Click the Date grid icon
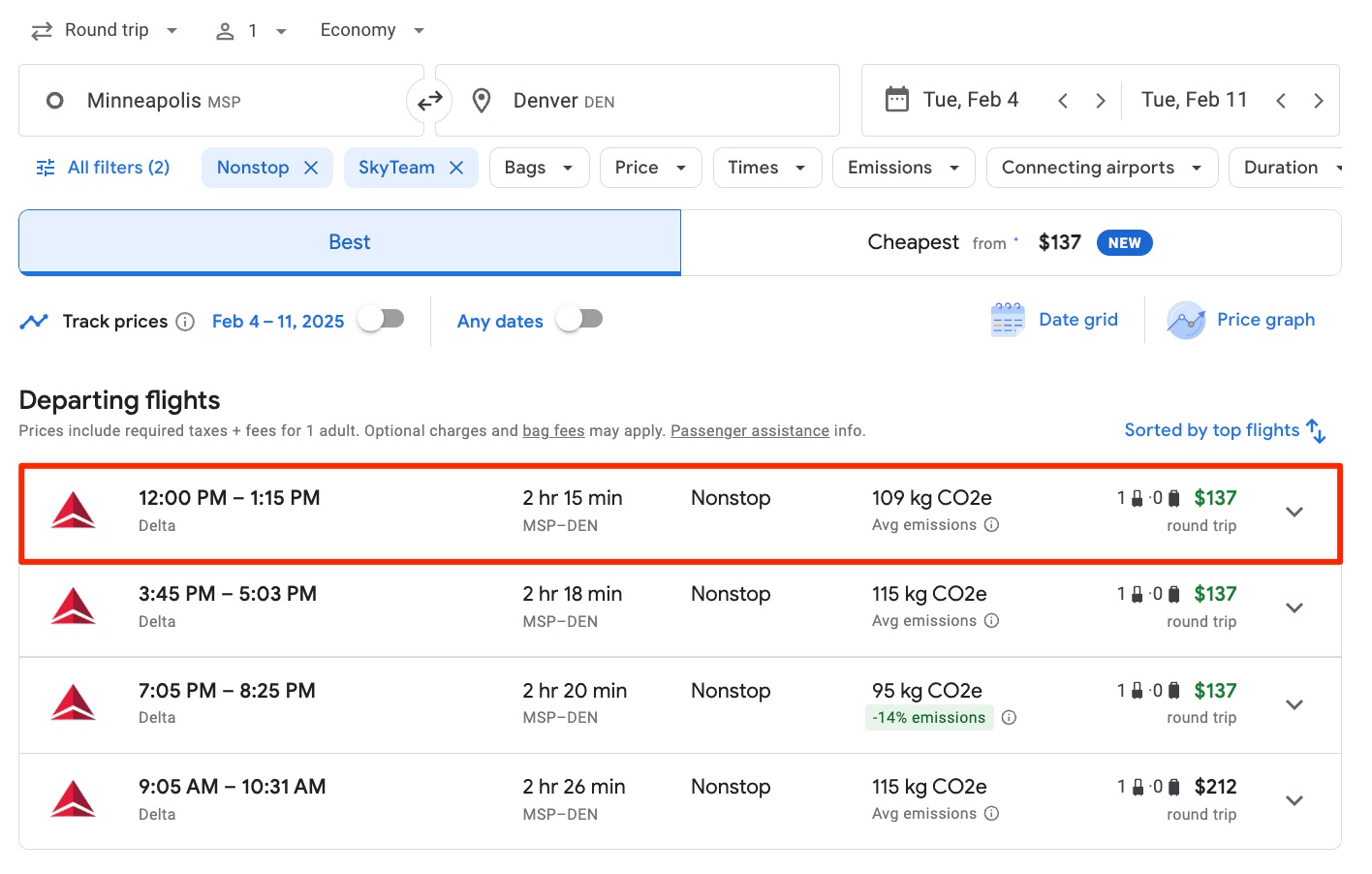Image resolution: width=1372 pixels, height=874 pixels. coord(1007,319)
